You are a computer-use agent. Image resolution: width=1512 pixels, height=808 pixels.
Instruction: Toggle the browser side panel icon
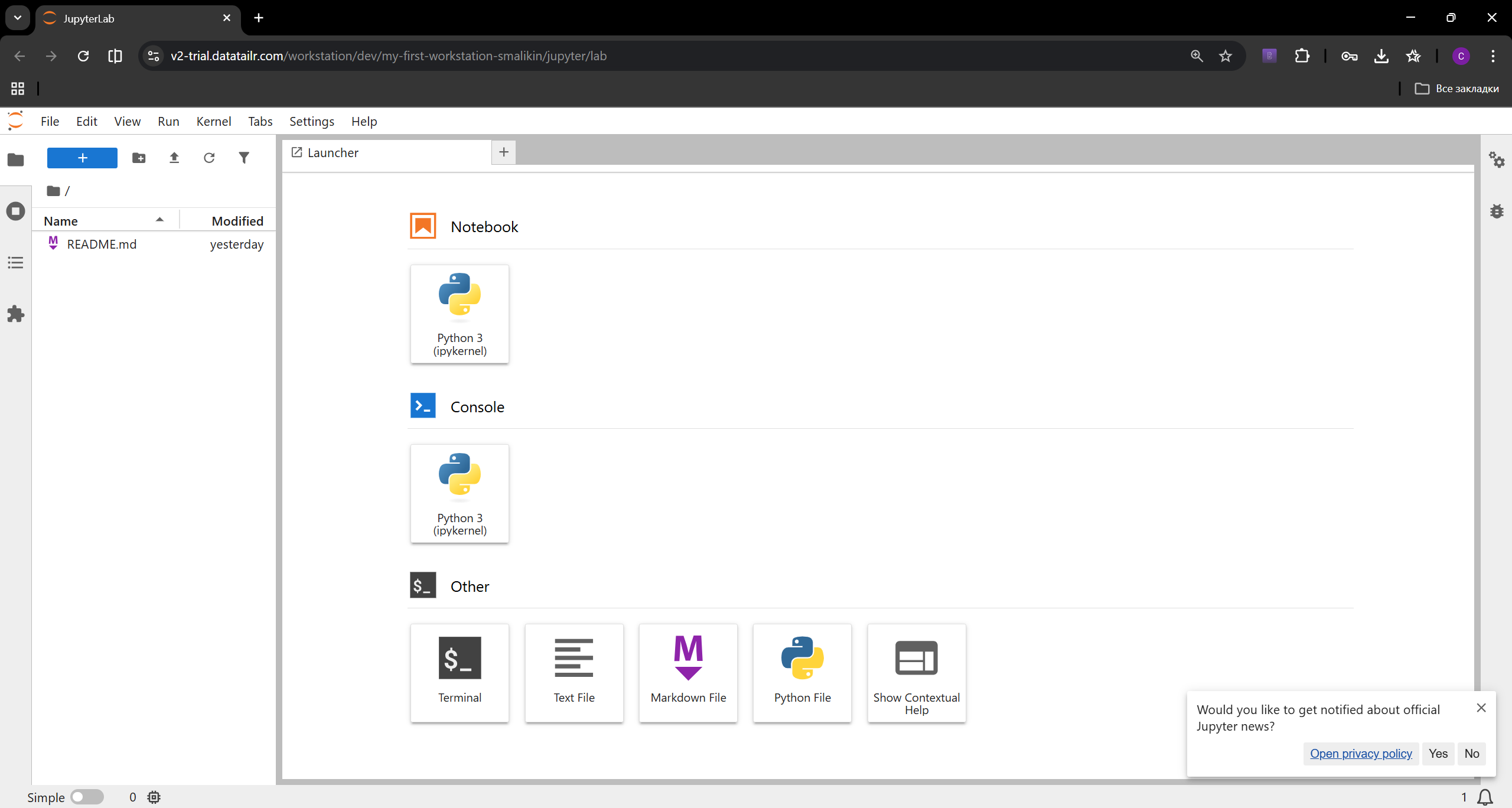pyautogui.click(x=115, y=56)
